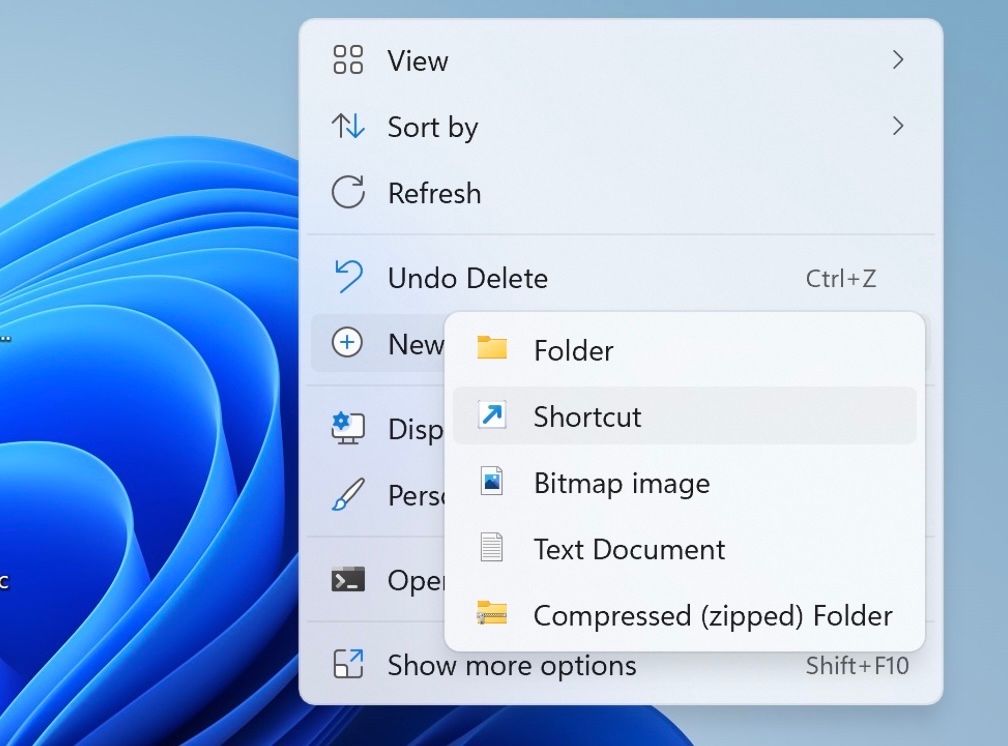This screenshot has width=1008, height=746.
Task: Click the Bitmap image file icon
Action: point(492,481)
